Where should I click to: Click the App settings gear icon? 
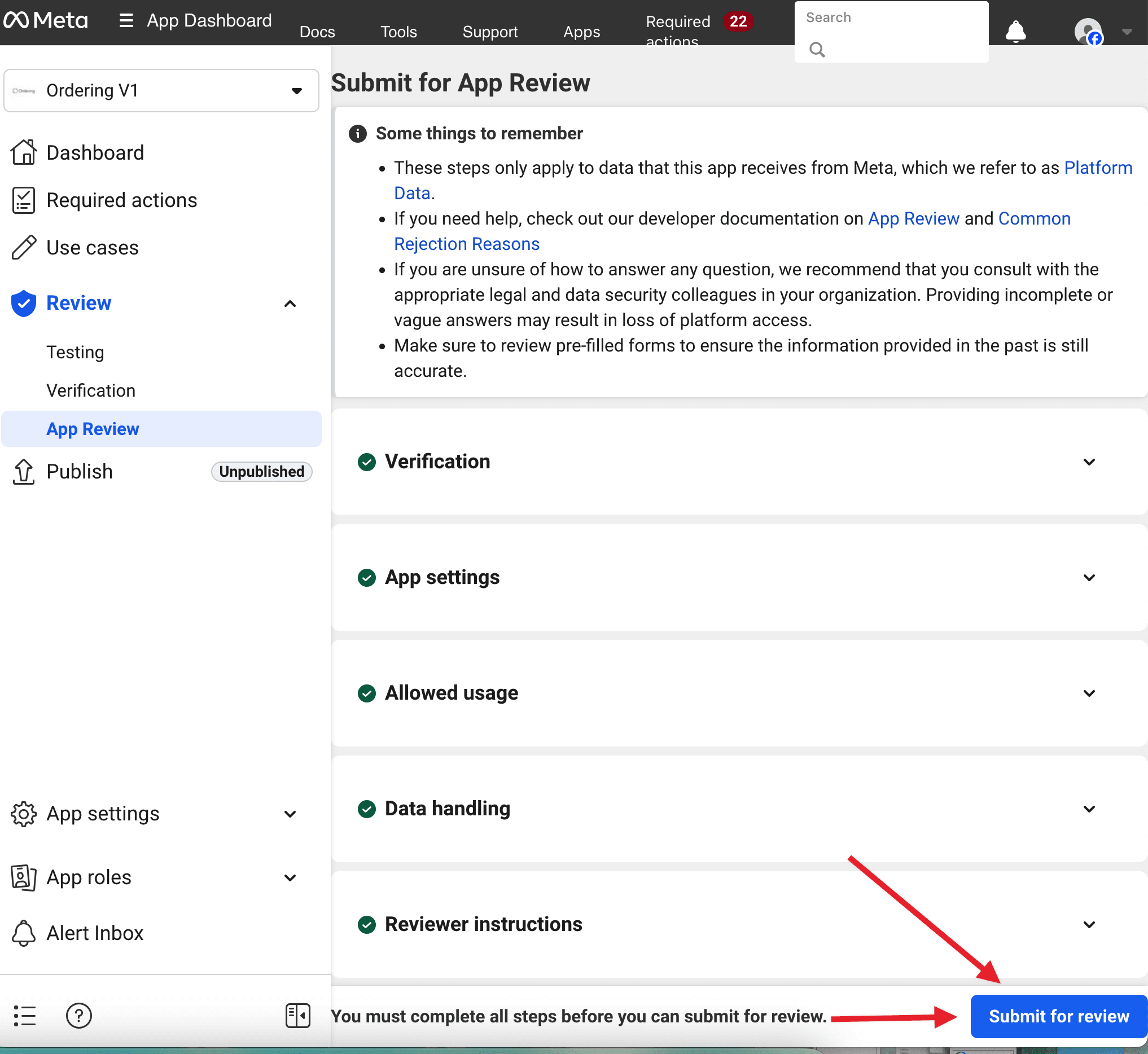tap(23, 814)
